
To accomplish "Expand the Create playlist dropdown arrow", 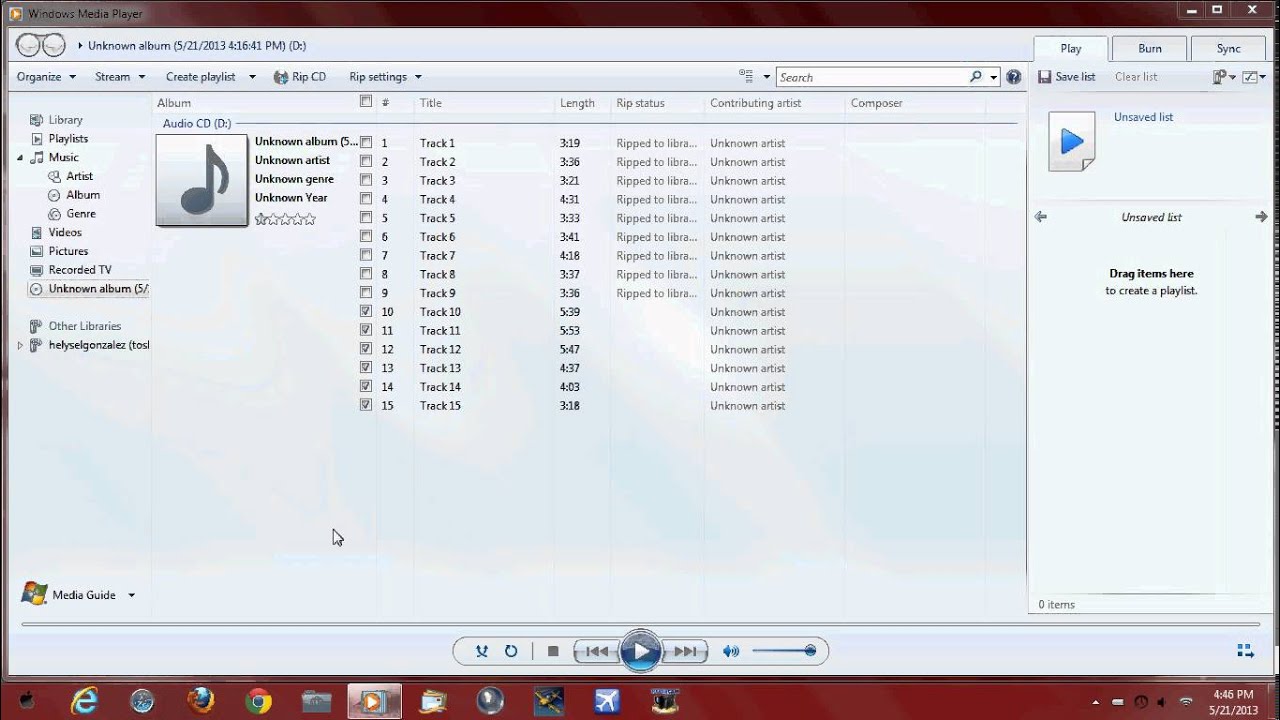I will point(252,77).
